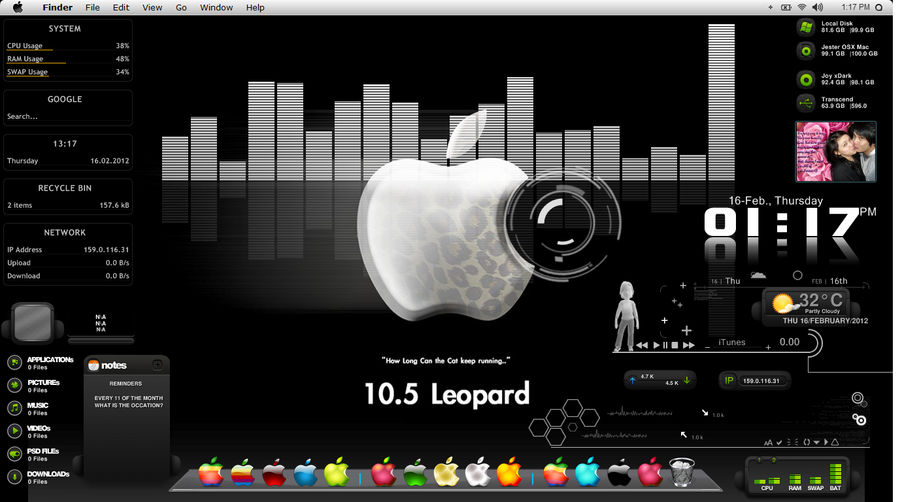
Task: Click the couple photo thumbnail
Action: click(836, 151)
